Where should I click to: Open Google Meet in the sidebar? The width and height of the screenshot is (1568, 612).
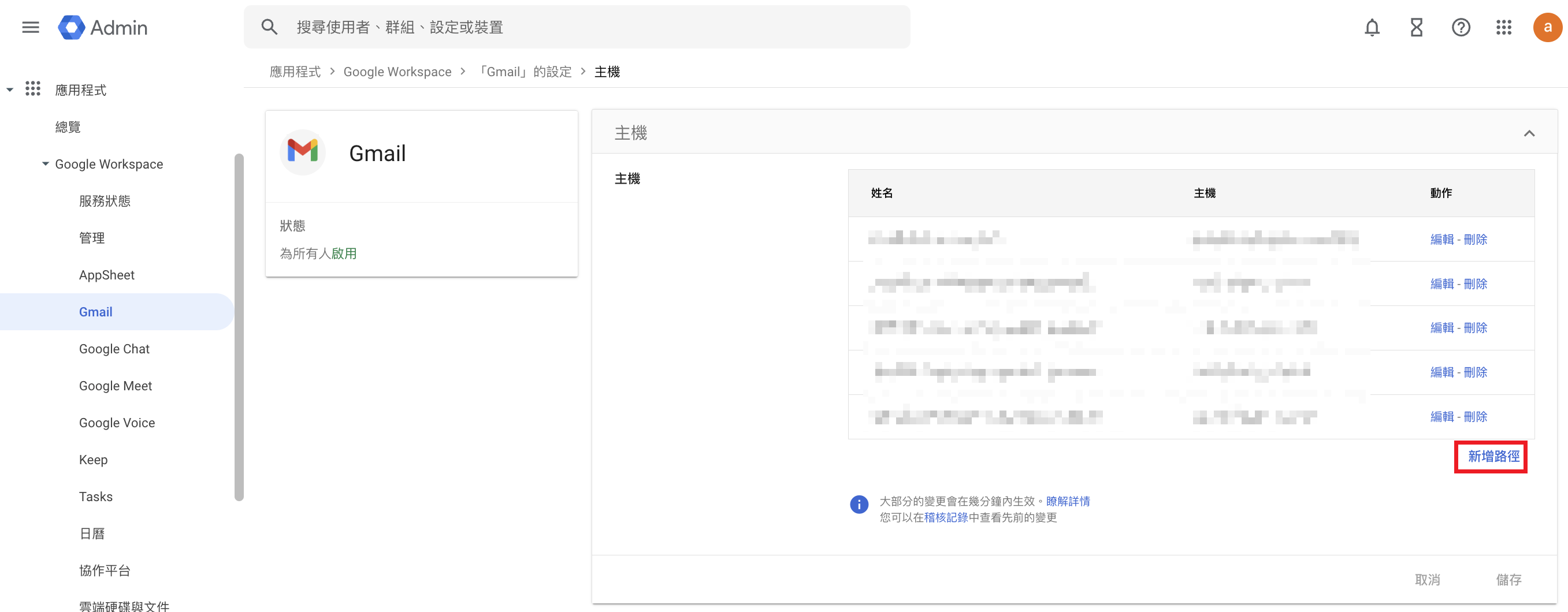115,386
